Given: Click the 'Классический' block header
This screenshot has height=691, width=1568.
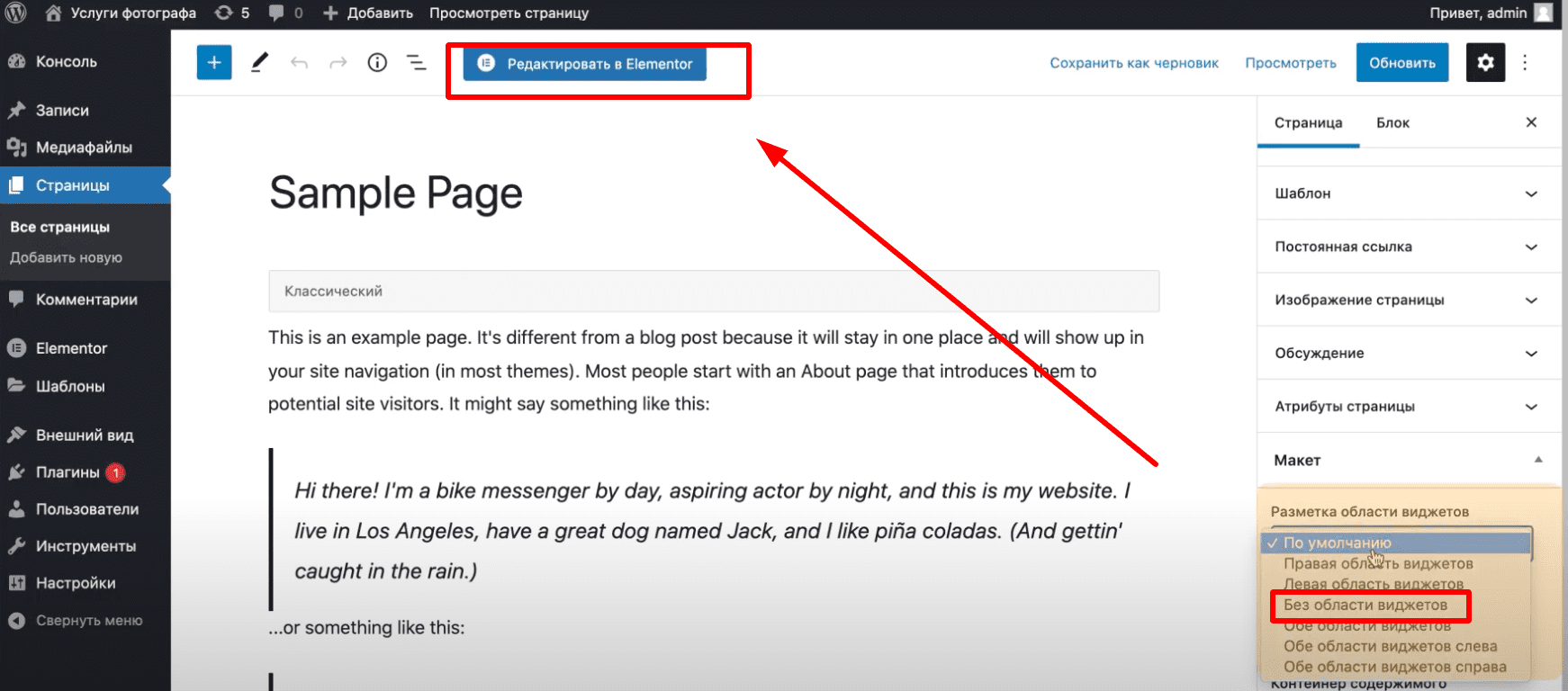Looking at the screenshot, I should (x=714, y=291).
